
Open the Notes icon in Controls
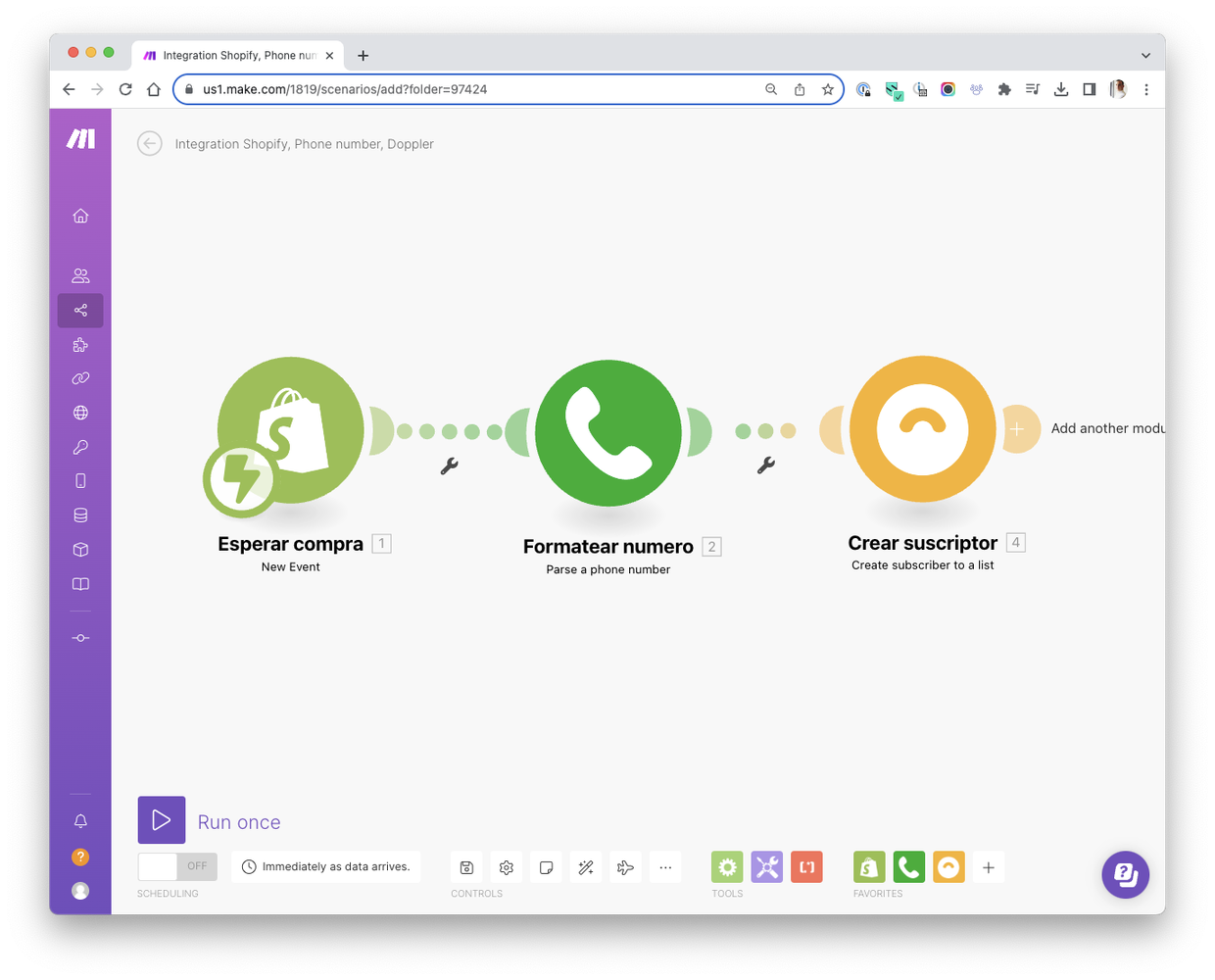coord(546,867)
